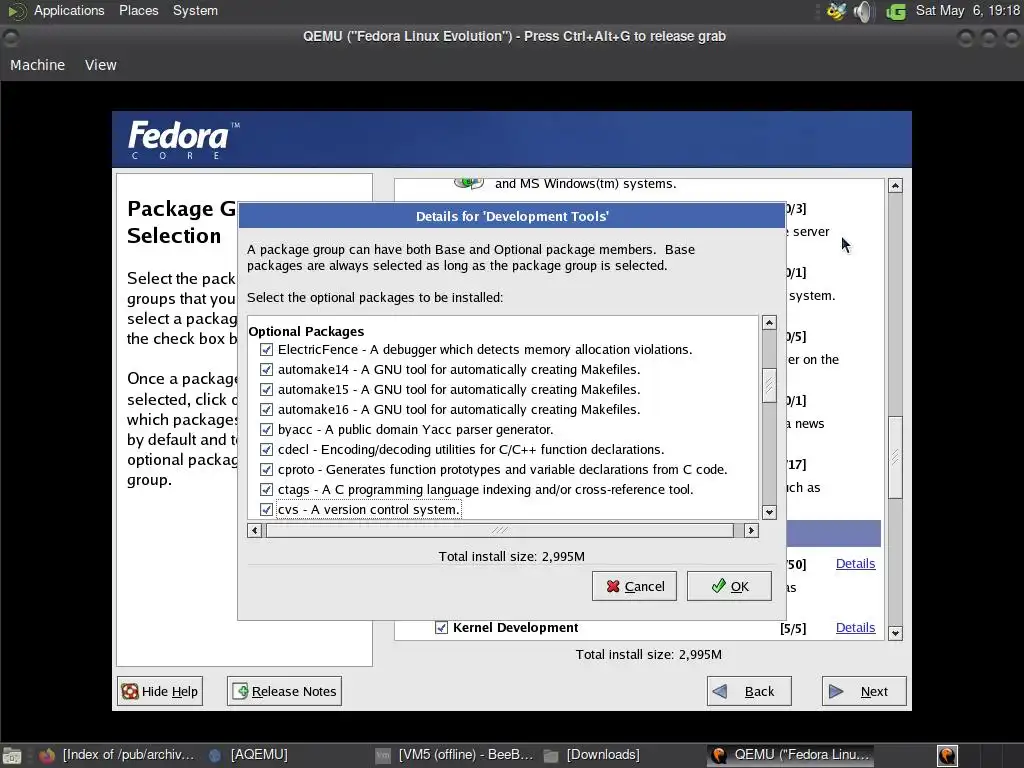Click the document icon on Release Notes
Image resolution: width=1024 pixels, height=768 pixels.
[x=240, y=691]
